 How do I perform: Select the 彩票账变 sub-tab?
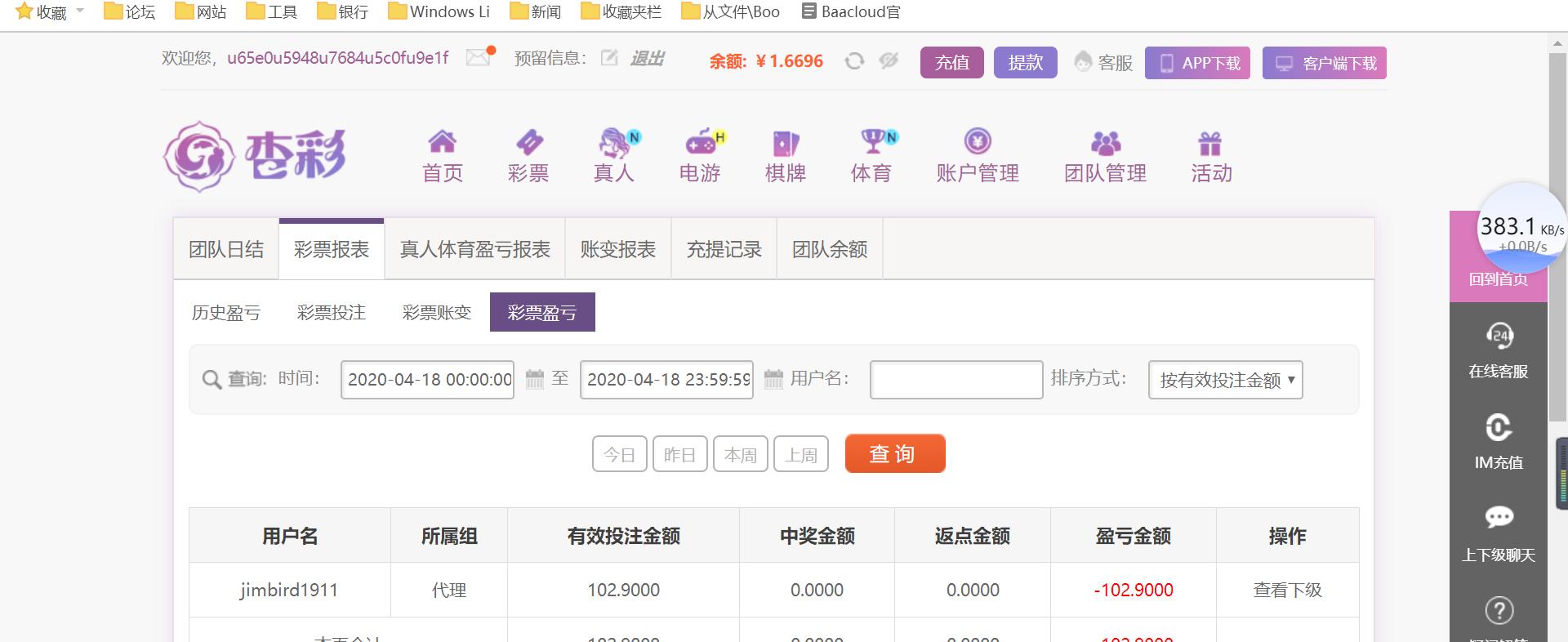(x=437, y=312)
